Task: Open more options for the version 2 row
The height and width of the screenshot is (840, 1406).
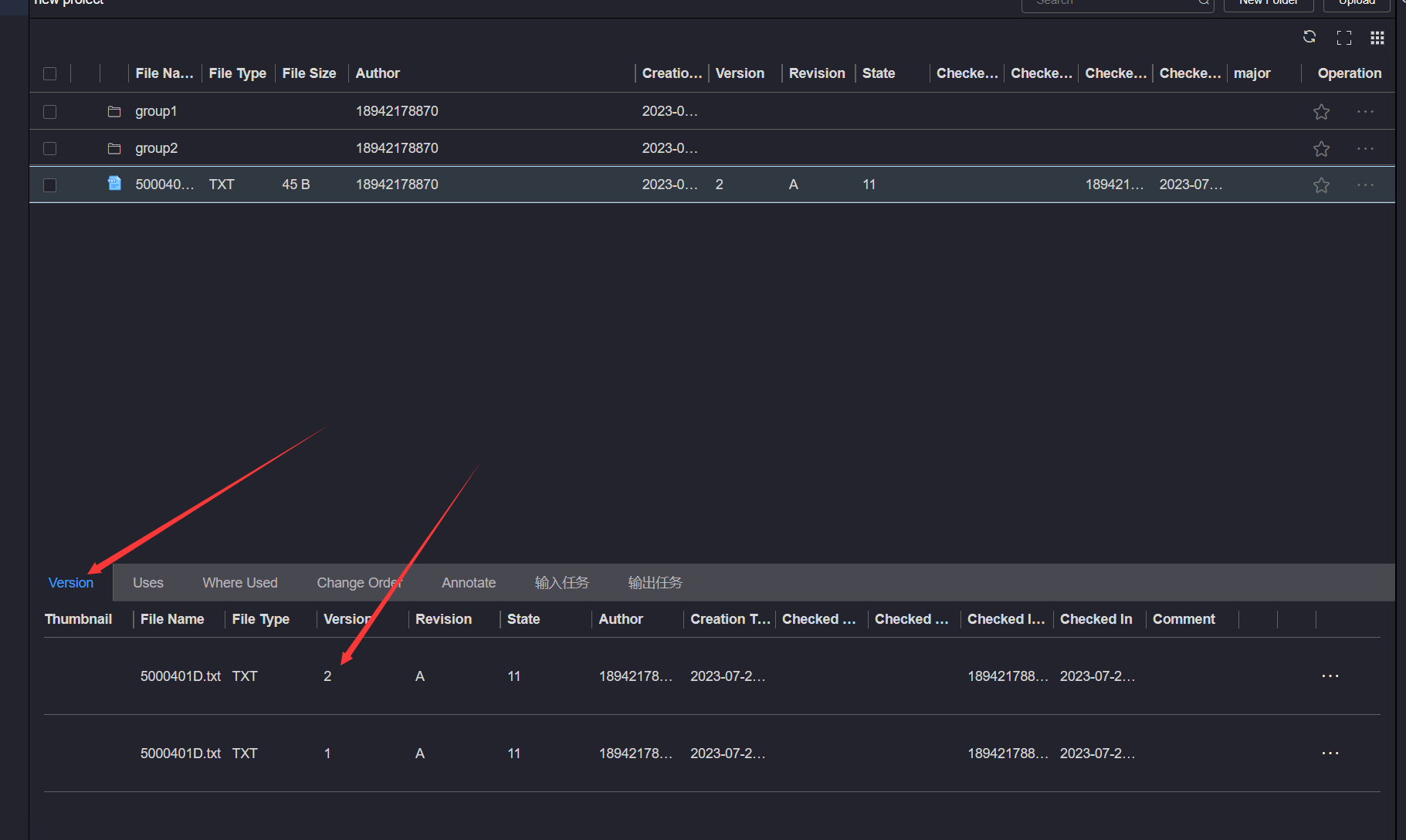Action: (1330, 676)
